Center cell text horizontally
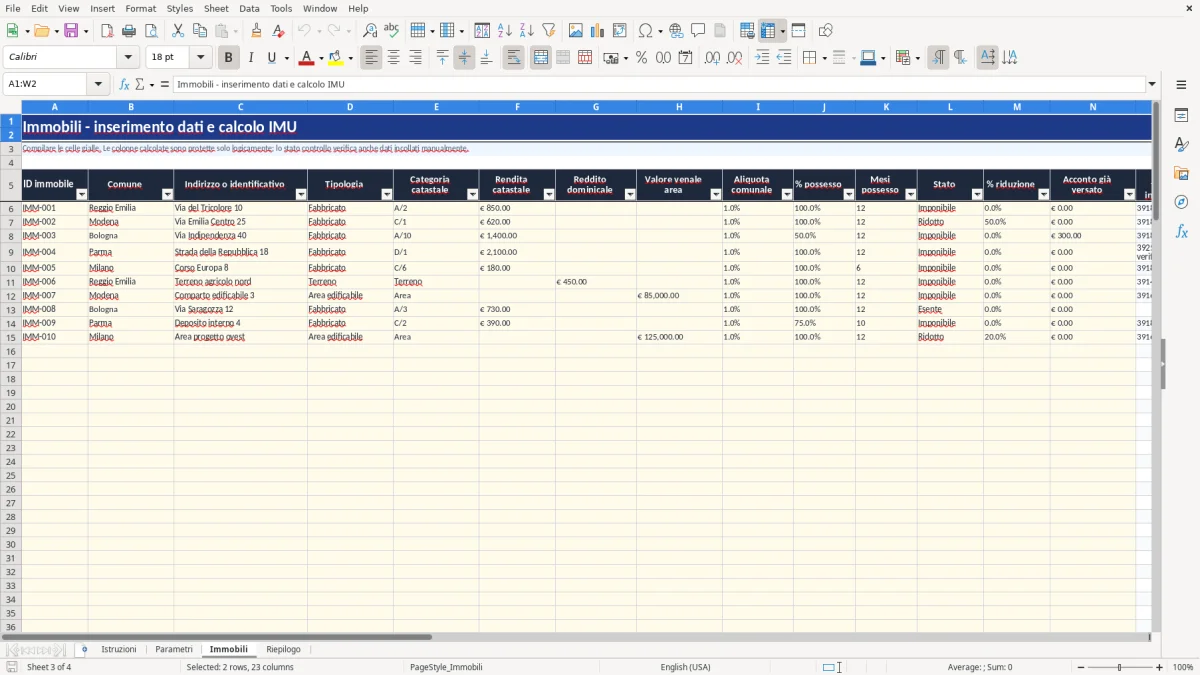This screenshot has width=1200, height=675. [x=394, y=58]
